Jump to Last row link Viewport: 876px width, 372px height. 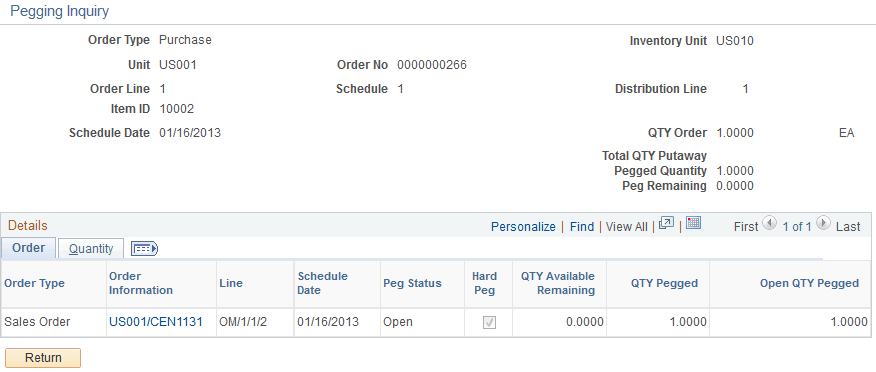point(848,226)
